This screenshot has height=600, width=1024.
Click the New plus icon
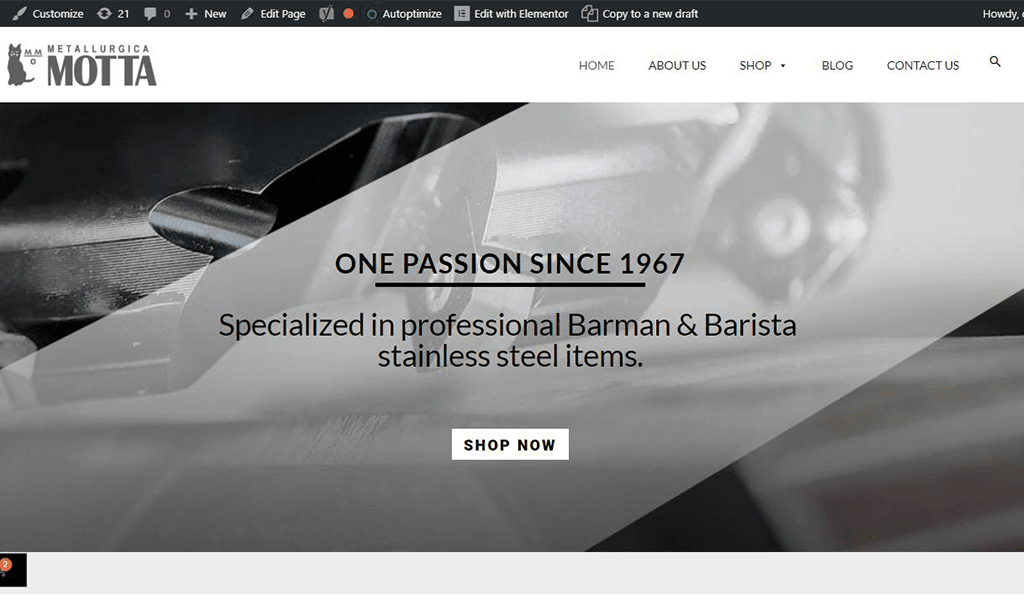tap(191, 14)
